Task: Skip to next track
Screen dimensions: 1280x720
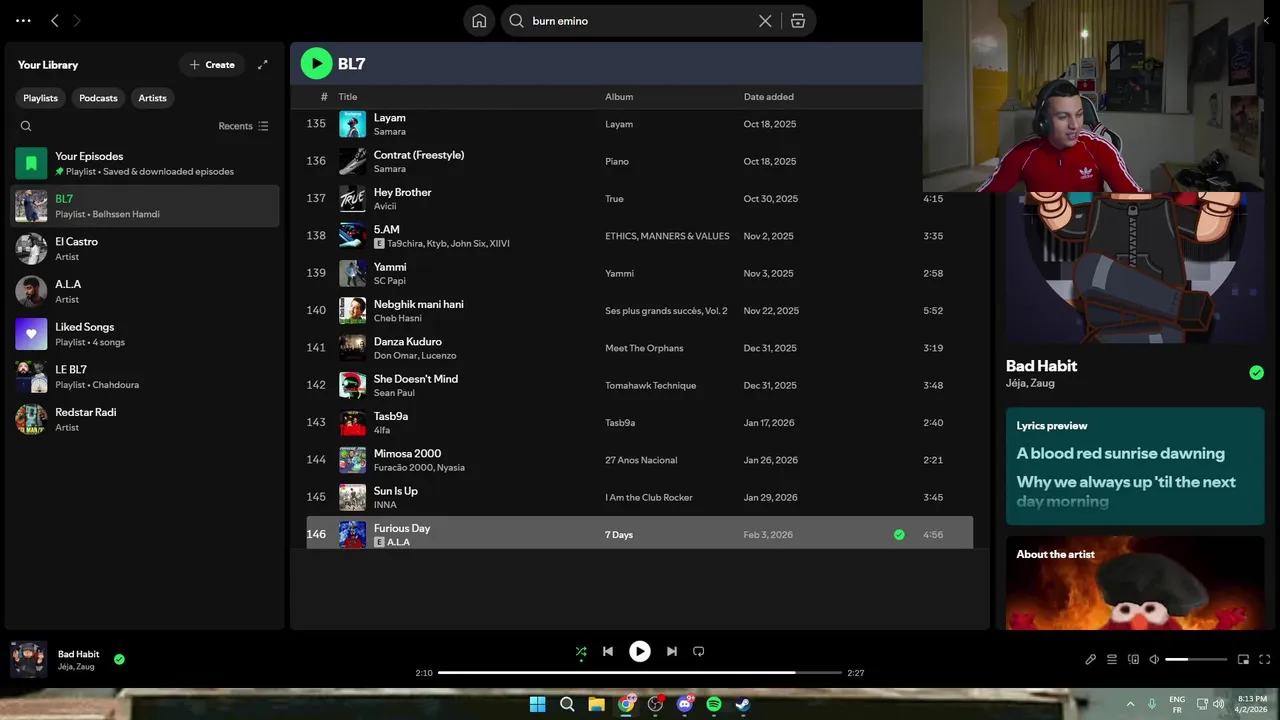Action: coord(672,651)
